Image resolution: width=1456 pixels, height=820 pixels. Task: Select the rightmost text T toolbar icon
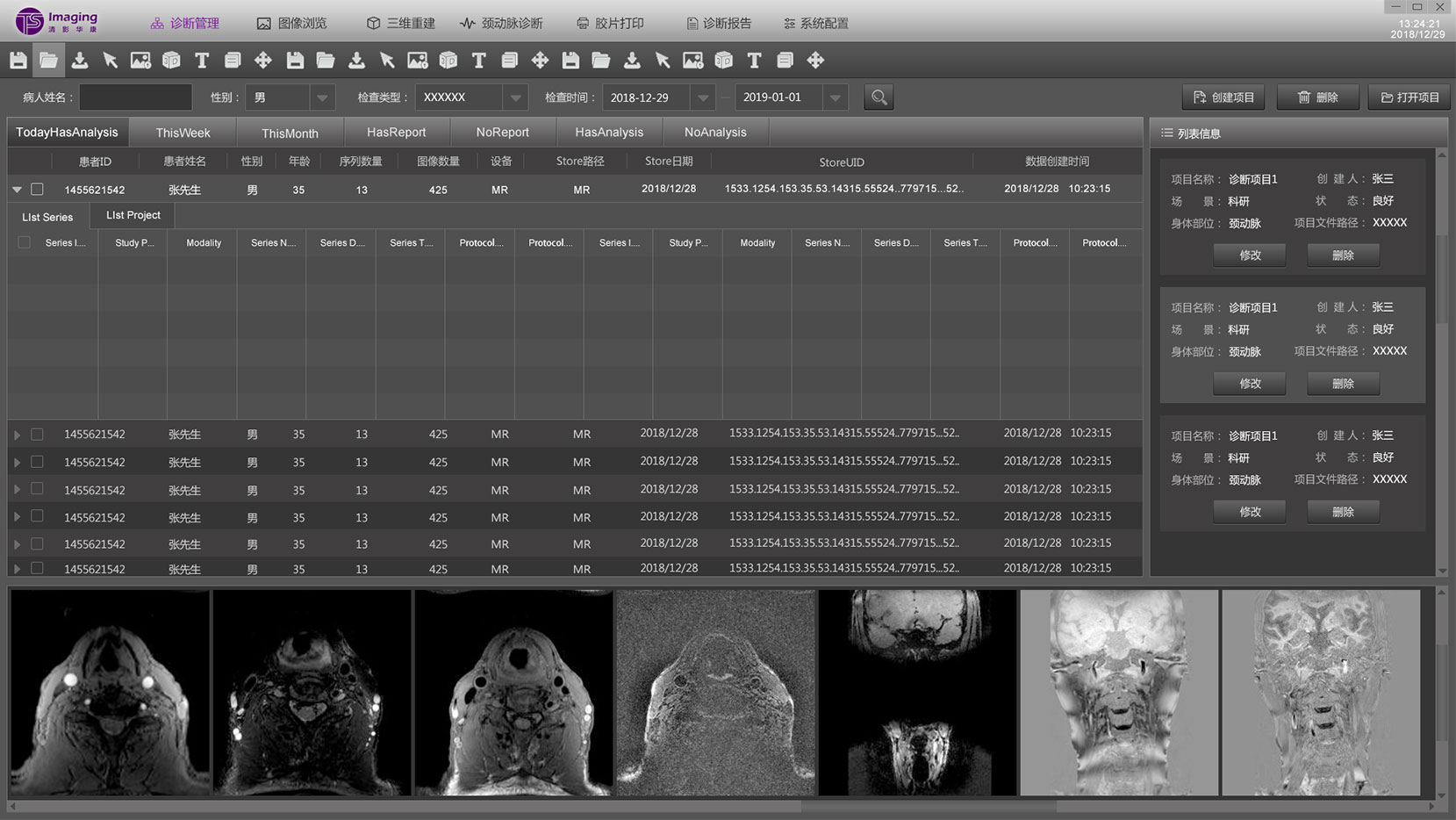[754, 61]
